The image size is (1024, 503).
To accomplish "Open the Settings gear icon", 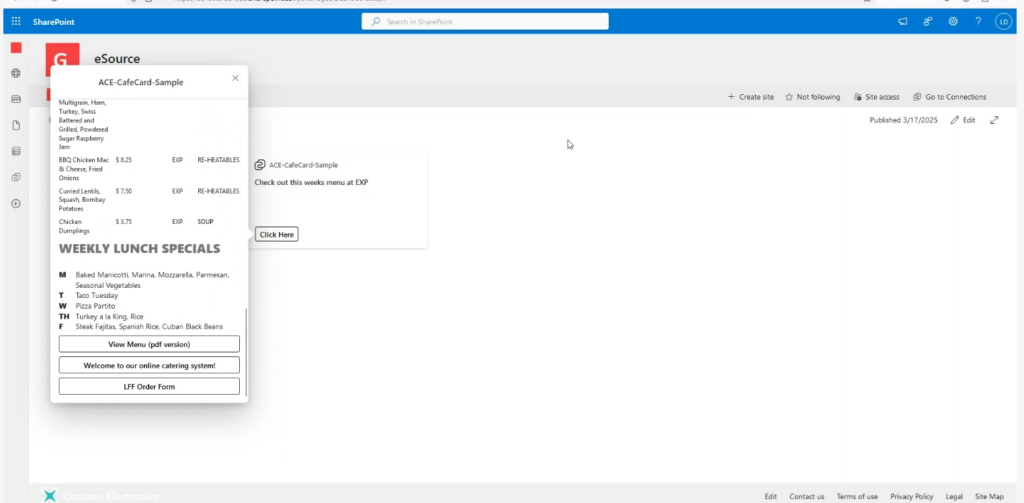I will pos(953,22).
